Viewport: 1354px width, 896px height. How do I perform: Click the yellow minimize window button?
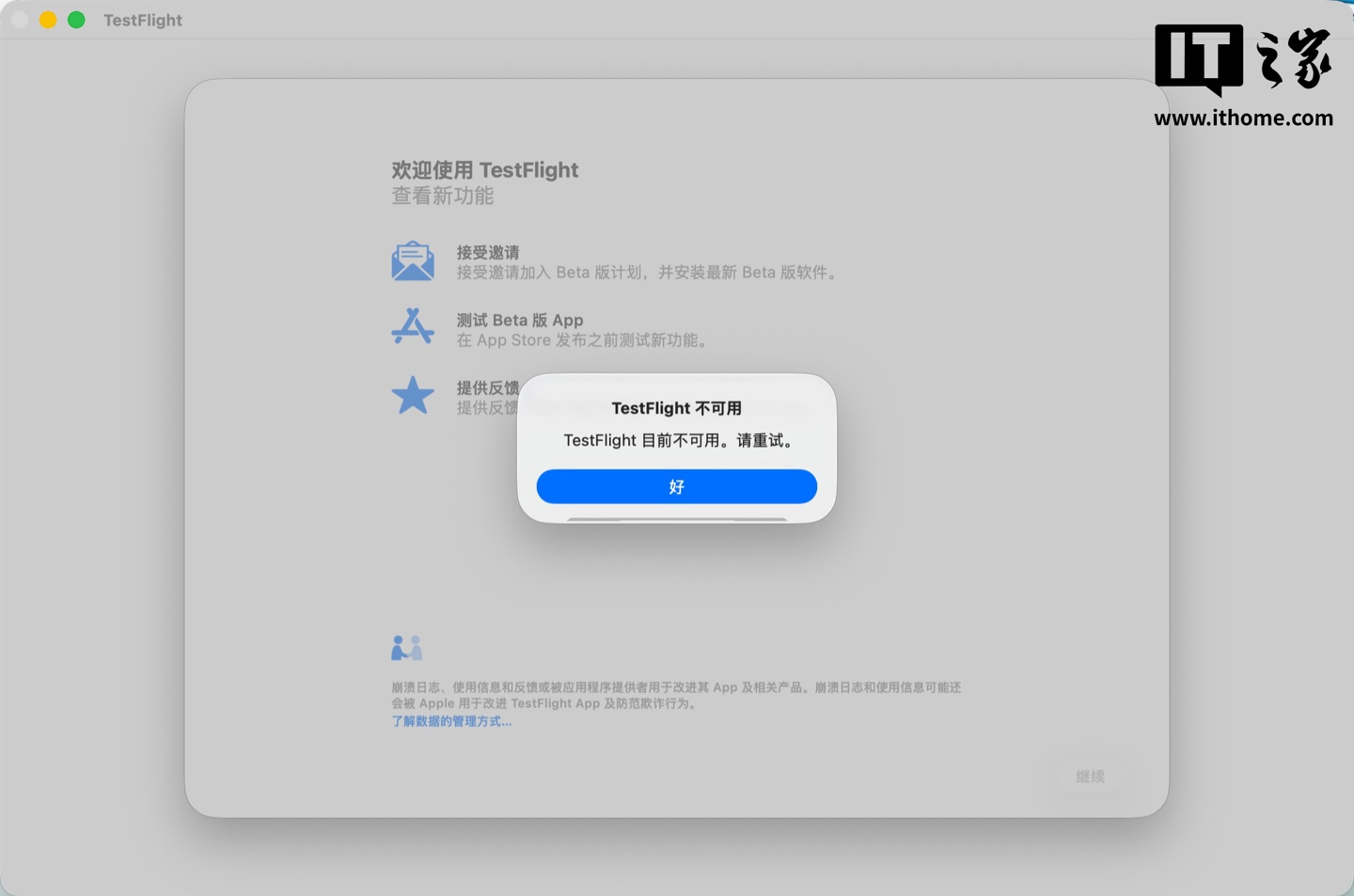(48, 20)
